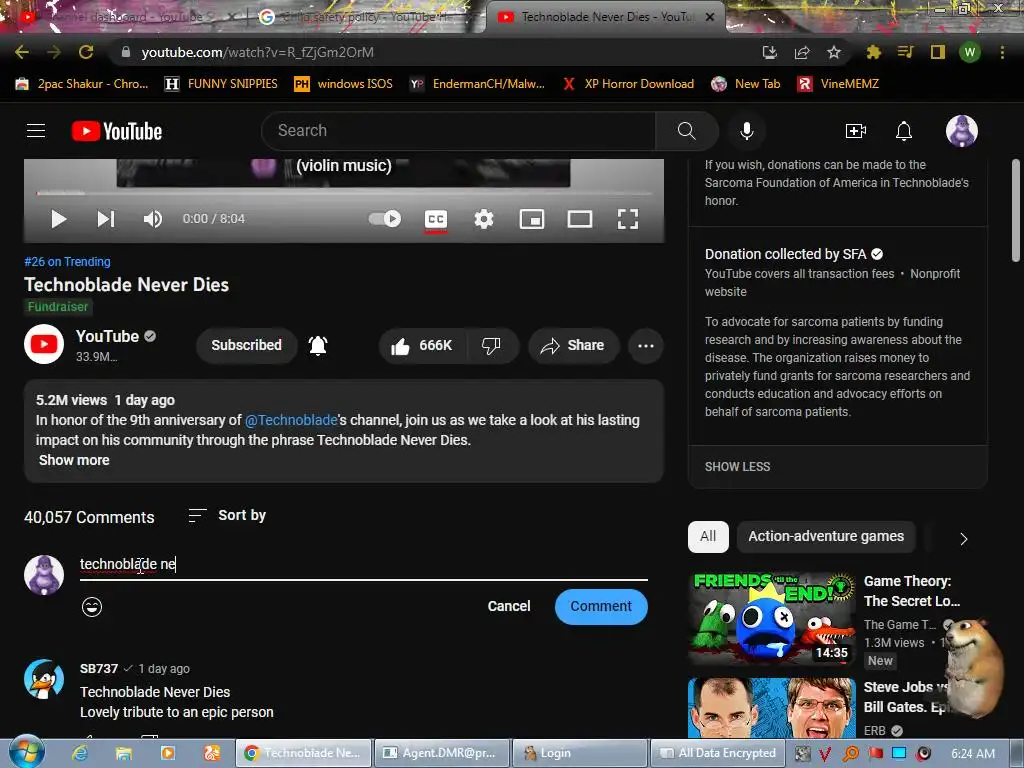Click the Subscribed button
Viewport: 1024px width, 768px height.
pos(246,345)
